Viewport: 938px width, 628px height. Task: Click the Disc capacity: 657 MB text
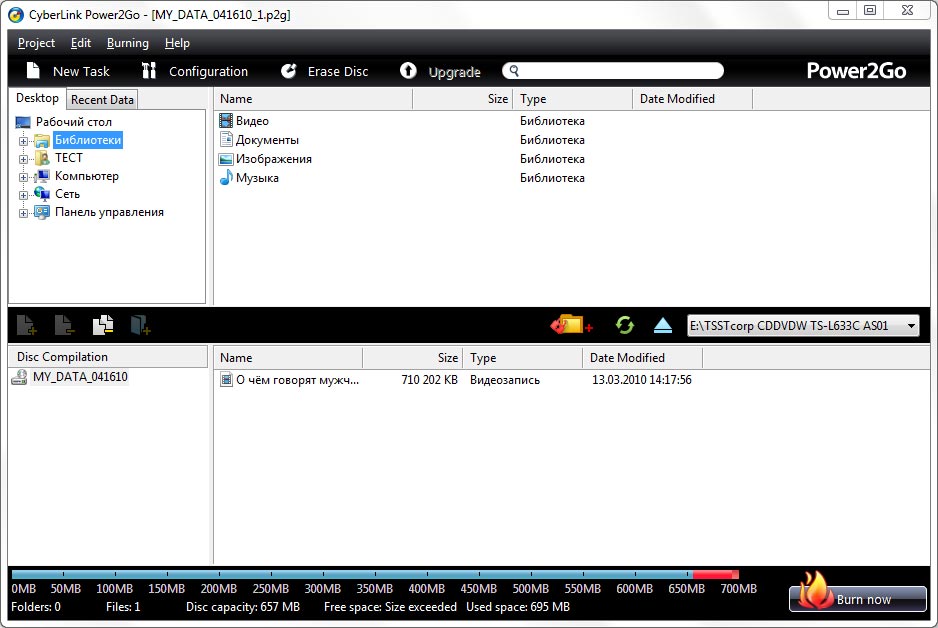coord(243,606)
